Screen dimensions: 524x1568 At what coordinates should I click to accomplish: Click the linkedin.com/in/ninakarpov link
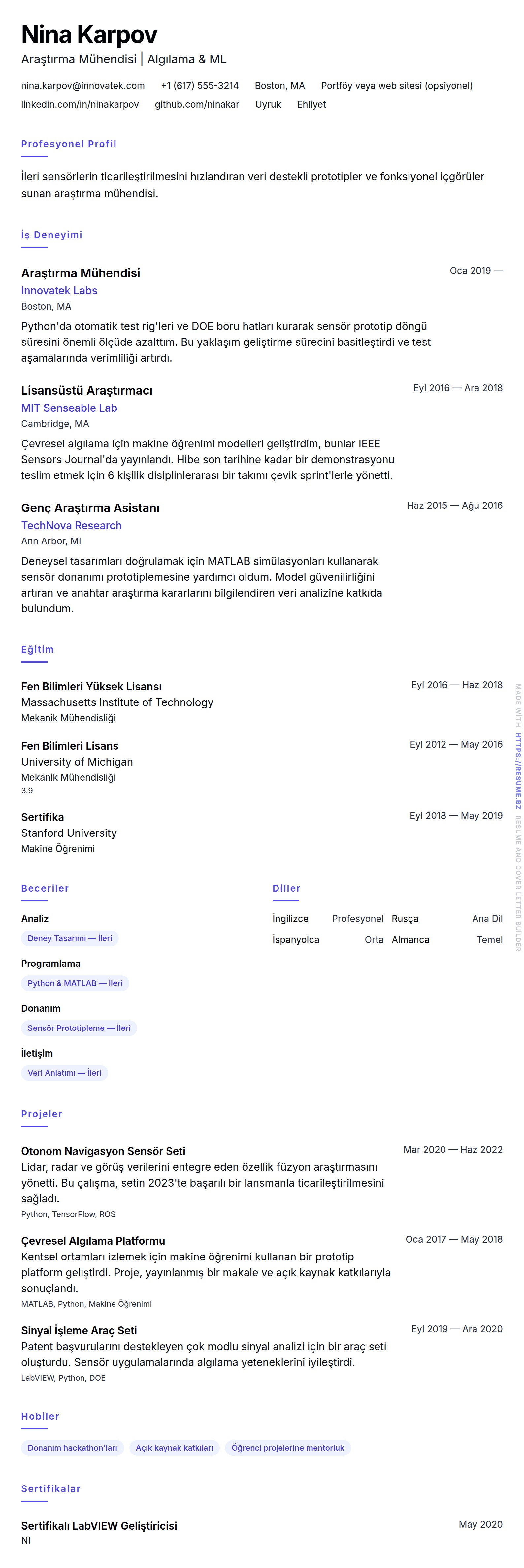(80, 104)
